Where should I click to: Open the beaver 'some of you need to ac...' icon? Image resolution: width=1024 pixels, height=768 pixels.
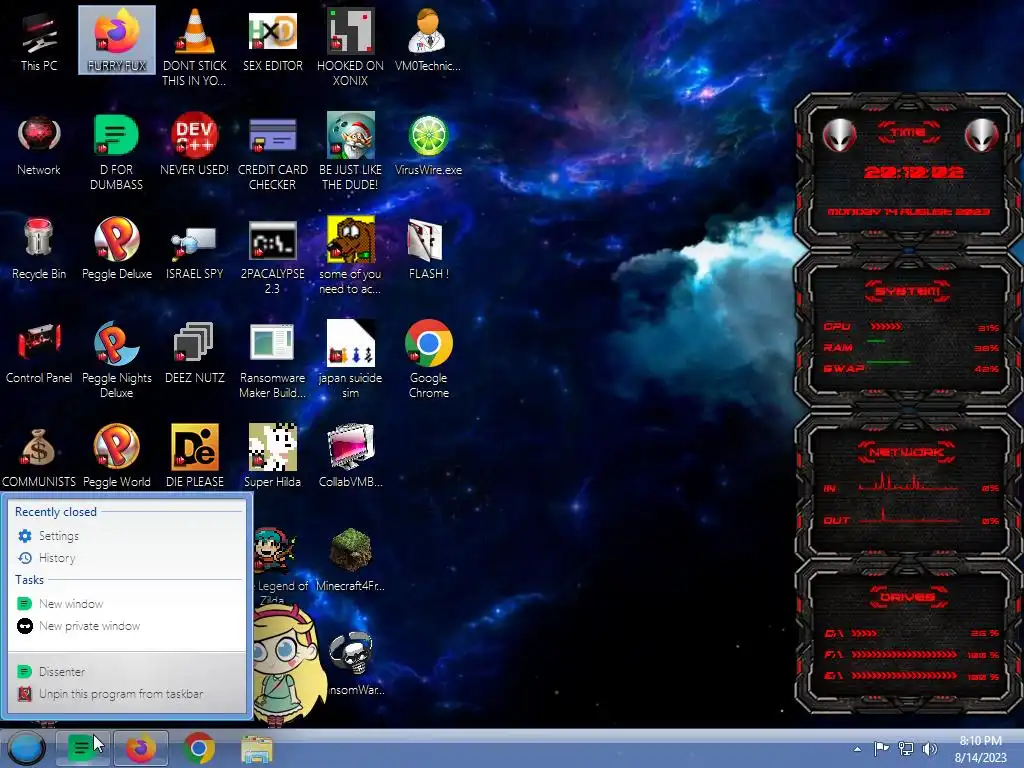coord(351,255)
